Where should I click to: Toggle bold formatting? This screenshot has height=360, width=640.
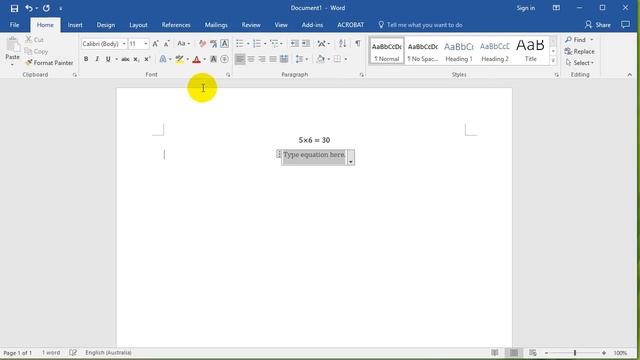pos(86,59)
